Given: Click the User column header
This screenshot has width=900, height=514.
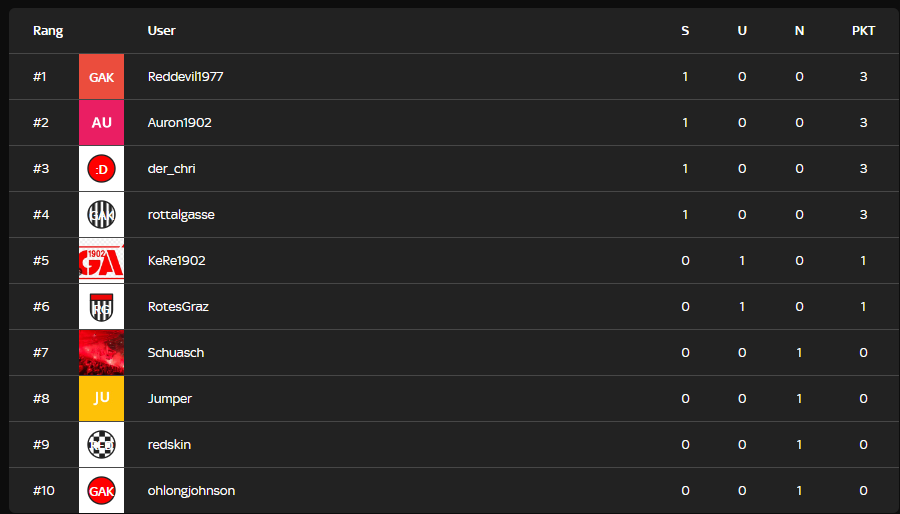Looking at the screenshot, I should coord(161,31).
